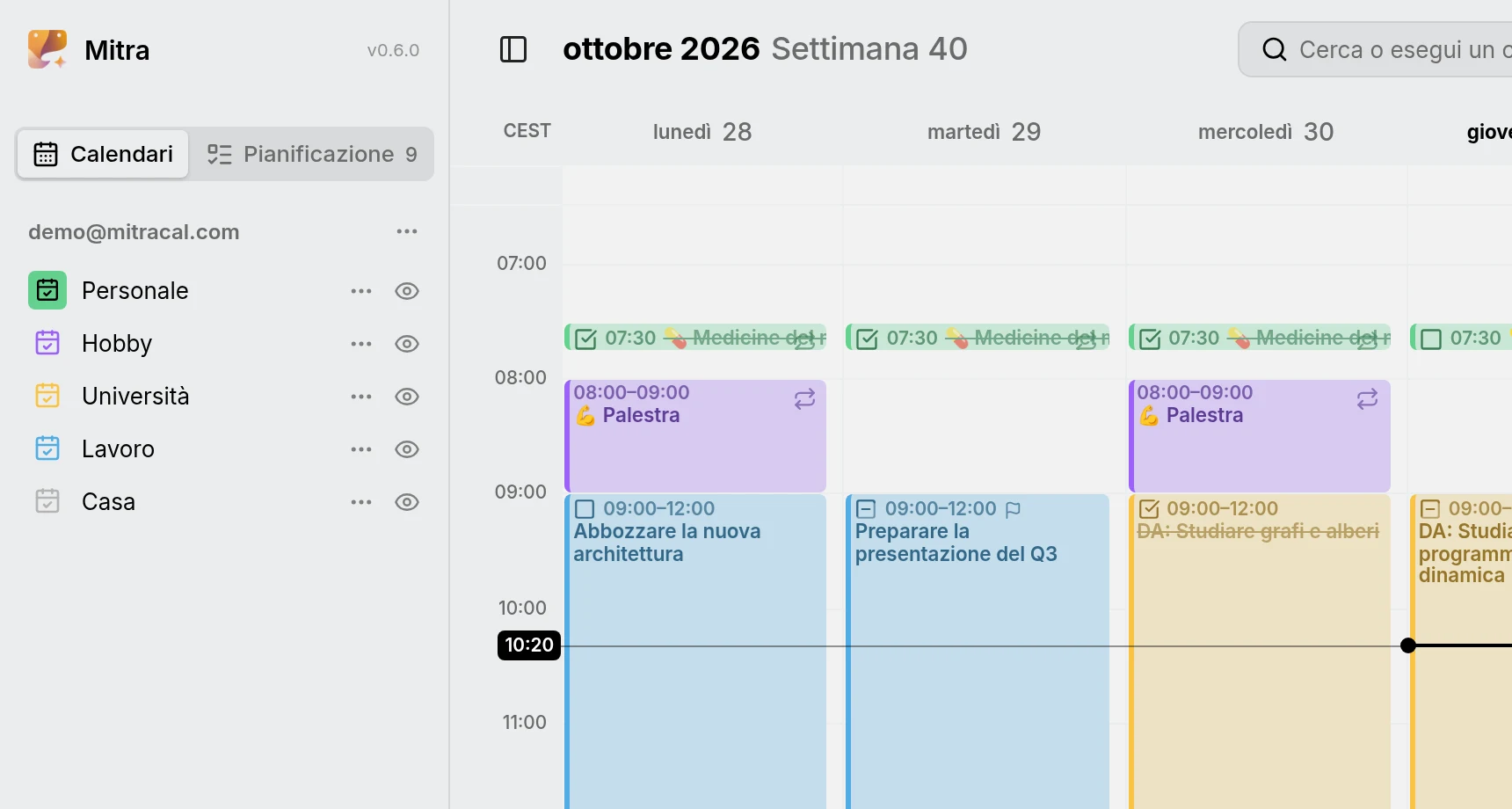
Task: Uncheck Tuesday 07:30 Medicine task
Action: pyautogui.click(x=867, y=339)
